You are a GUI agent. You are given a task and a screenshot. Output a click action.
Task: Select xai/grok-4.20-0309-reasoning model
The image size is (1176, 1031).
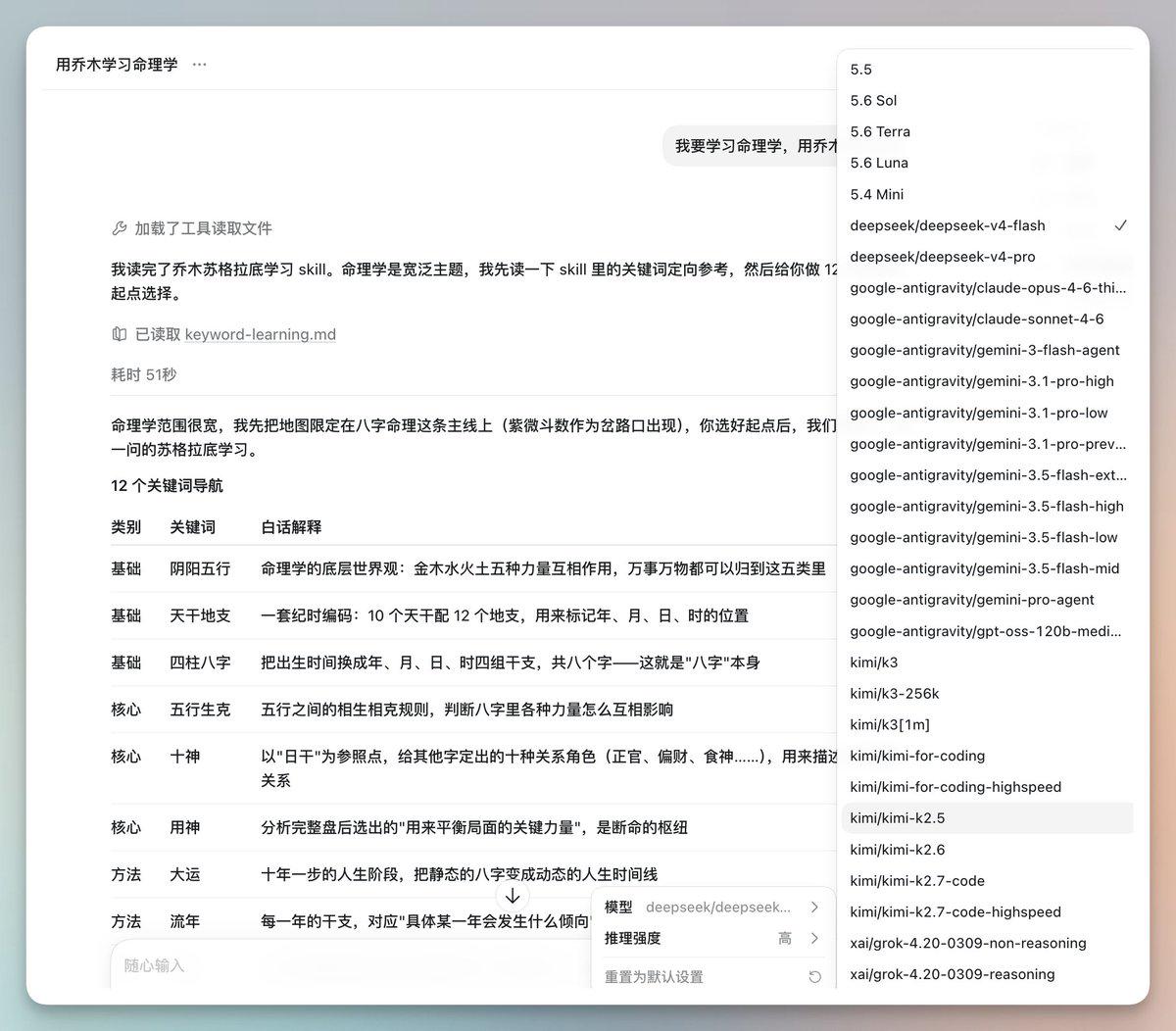[988, 974]
